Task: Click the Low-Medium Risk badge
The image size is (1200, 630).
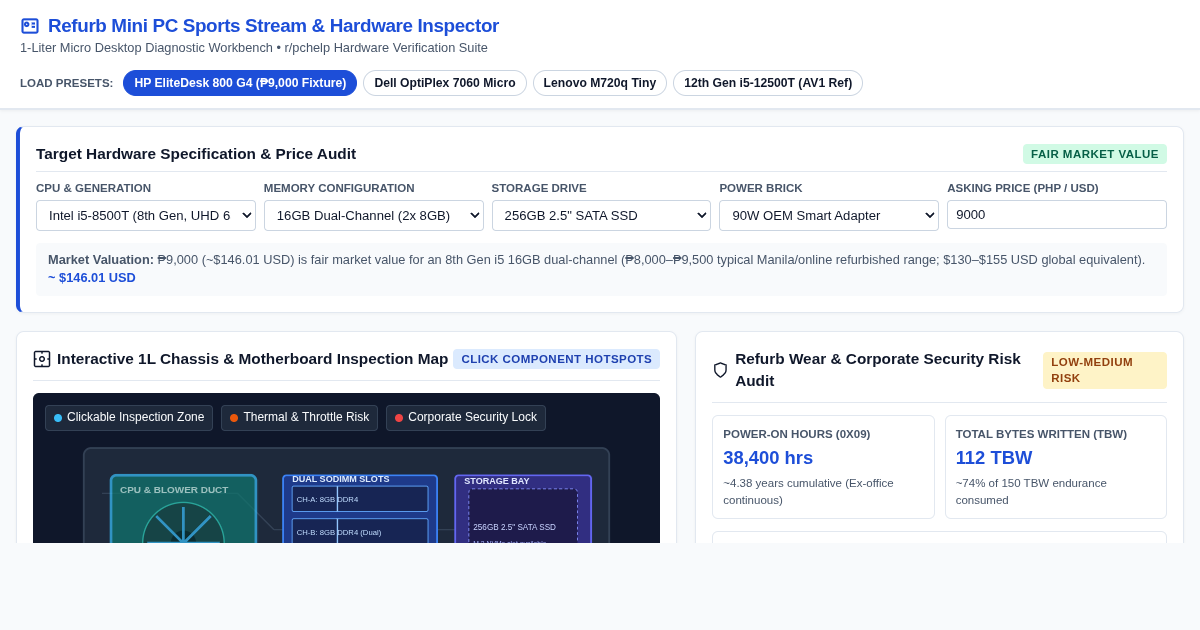Action: pyautogui.click(x=1105, y=370)
